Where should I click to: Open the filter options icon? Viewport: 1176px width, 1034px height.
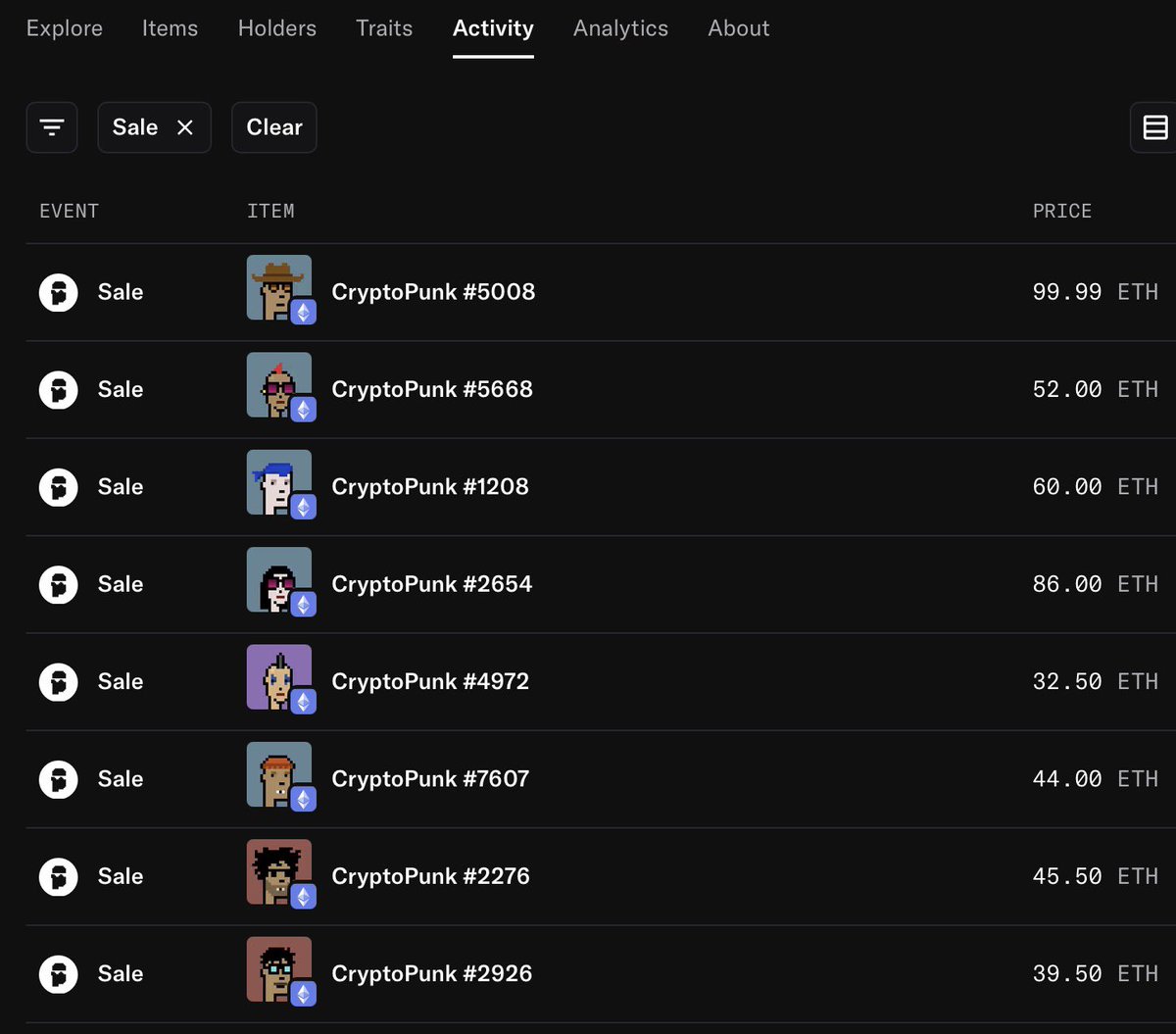pyautogui.click(x=52, y=127)
